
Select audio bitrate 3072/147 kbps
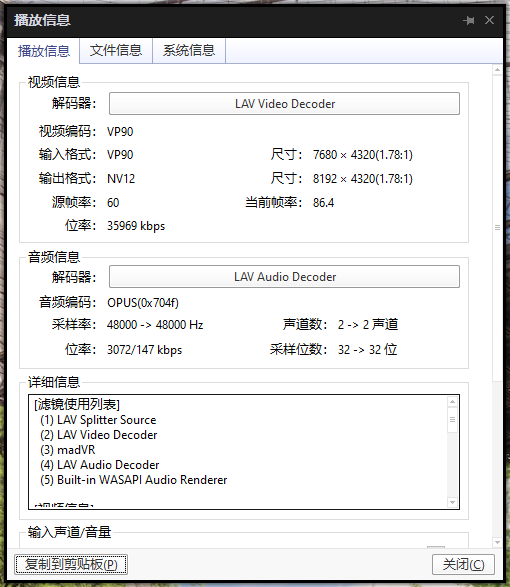coord(145,350)
